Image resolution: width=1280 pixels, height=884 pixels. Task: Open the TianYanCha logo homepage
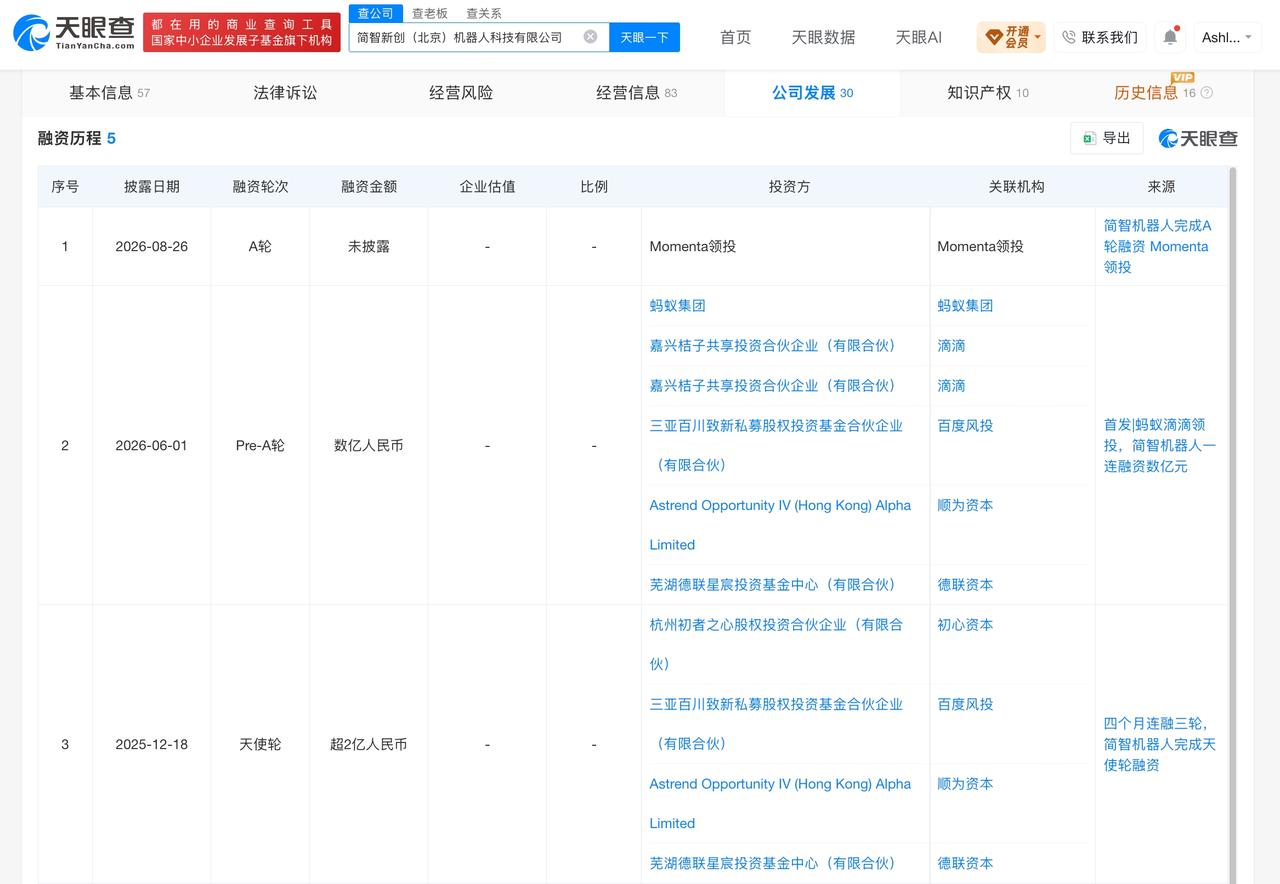coord(75,32)
